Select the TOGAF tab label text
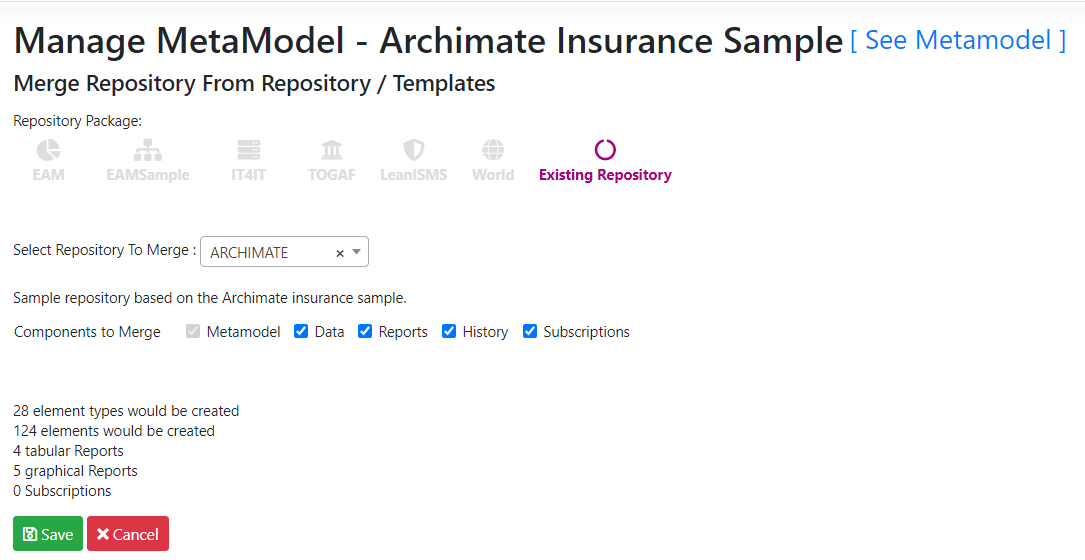This screenshot has width=1085, height=560. (x=331, y=174)
